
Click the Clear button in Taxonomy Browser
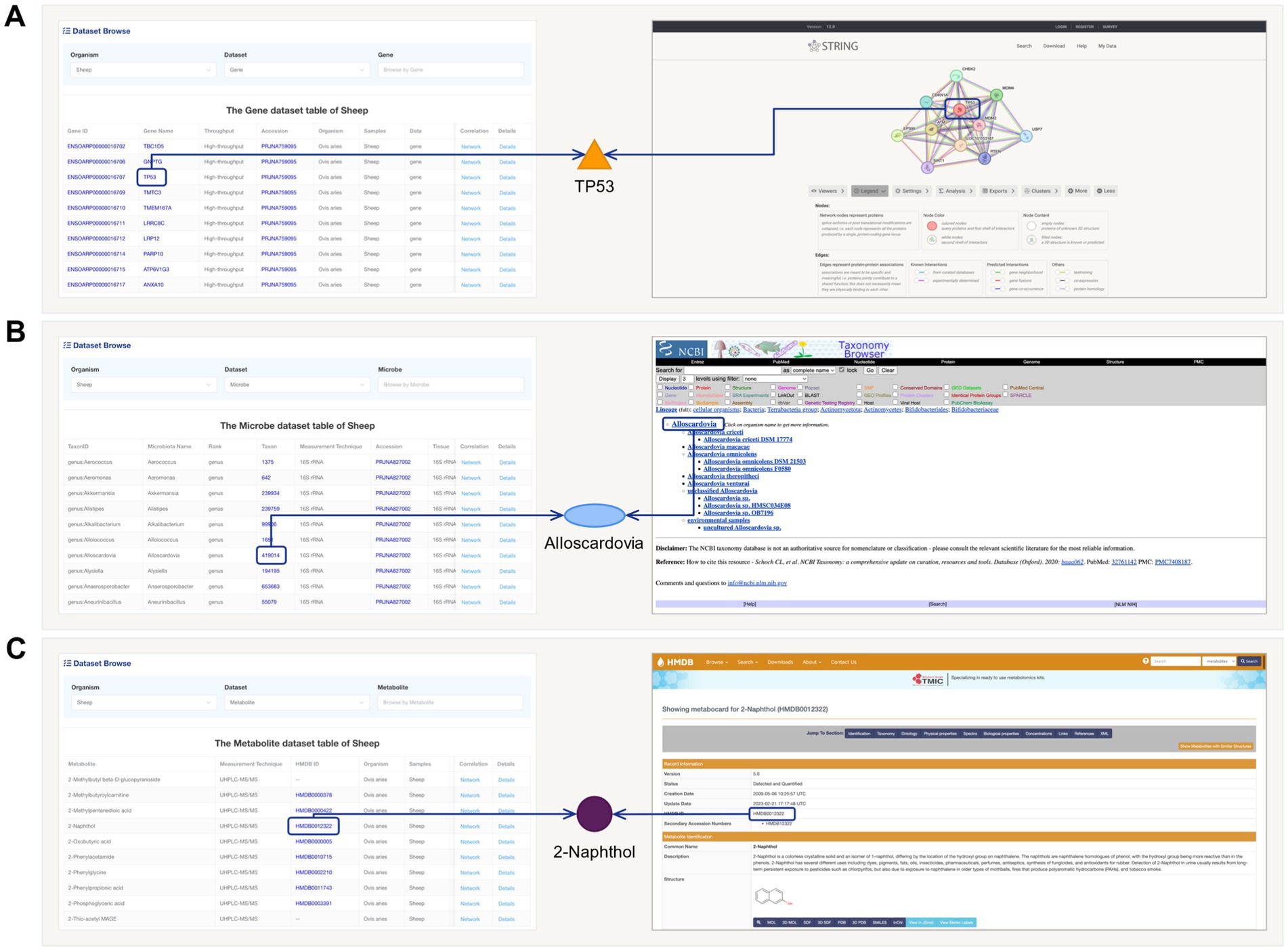pyautogui.click(x=888, y=370)
